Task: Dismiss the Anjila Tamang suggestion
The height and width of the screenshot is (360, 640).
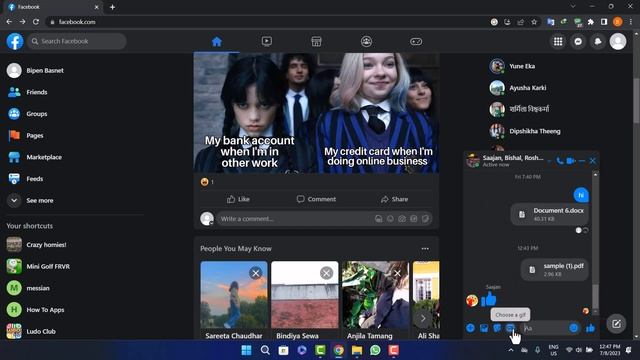Action: (397, 273)
